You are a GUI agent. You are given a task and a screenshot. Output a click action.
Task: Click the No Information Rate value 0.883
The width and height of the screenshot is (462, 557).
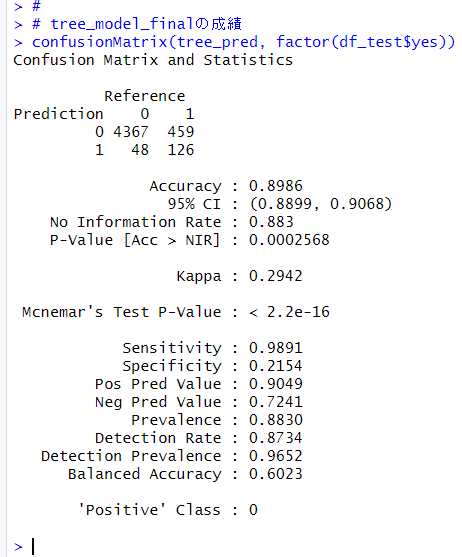pyautogui.click(x=271, y=222)
